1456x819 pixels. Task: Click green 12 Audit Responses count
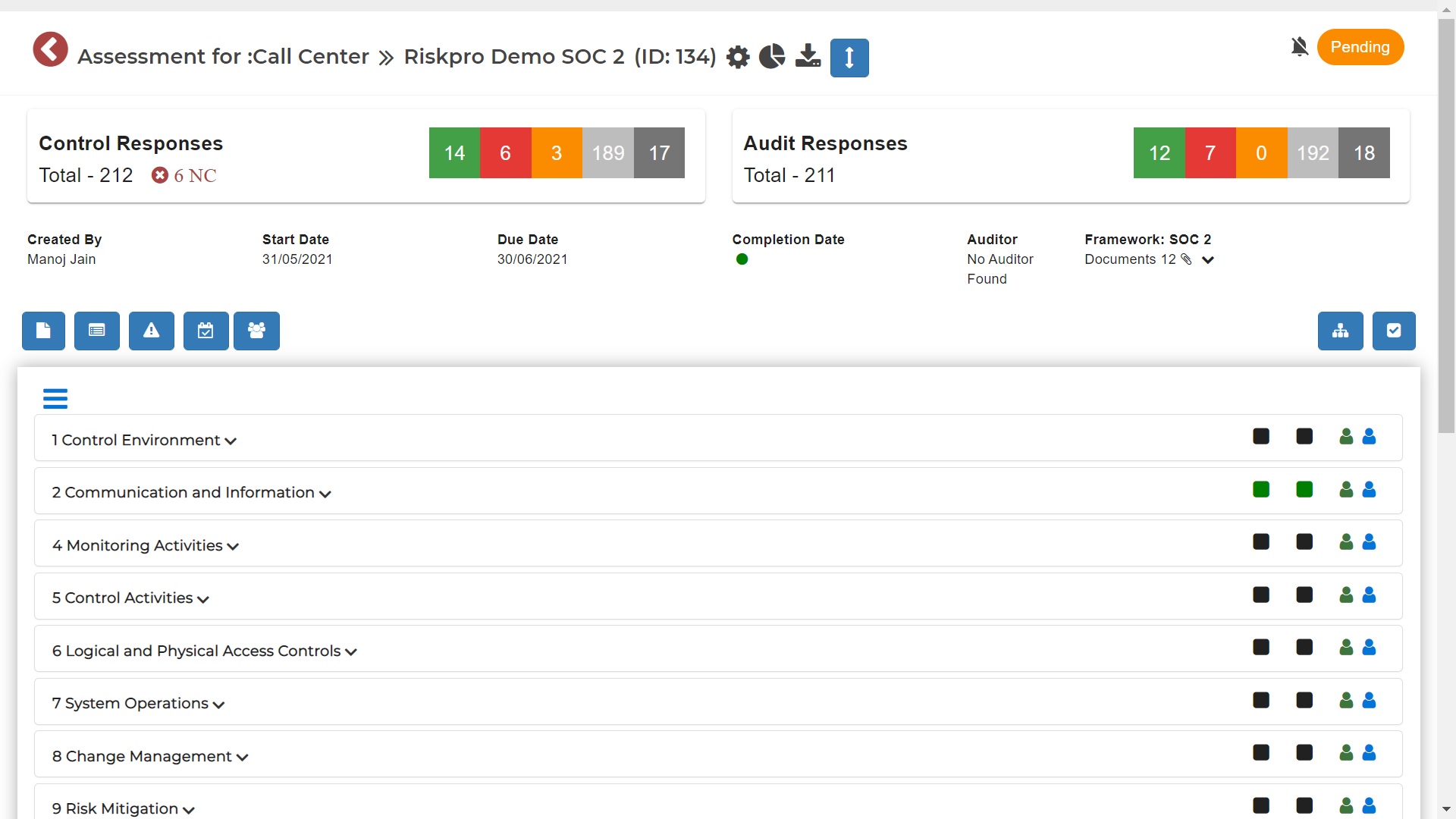pyautogui.click(x=1159, y=153)
